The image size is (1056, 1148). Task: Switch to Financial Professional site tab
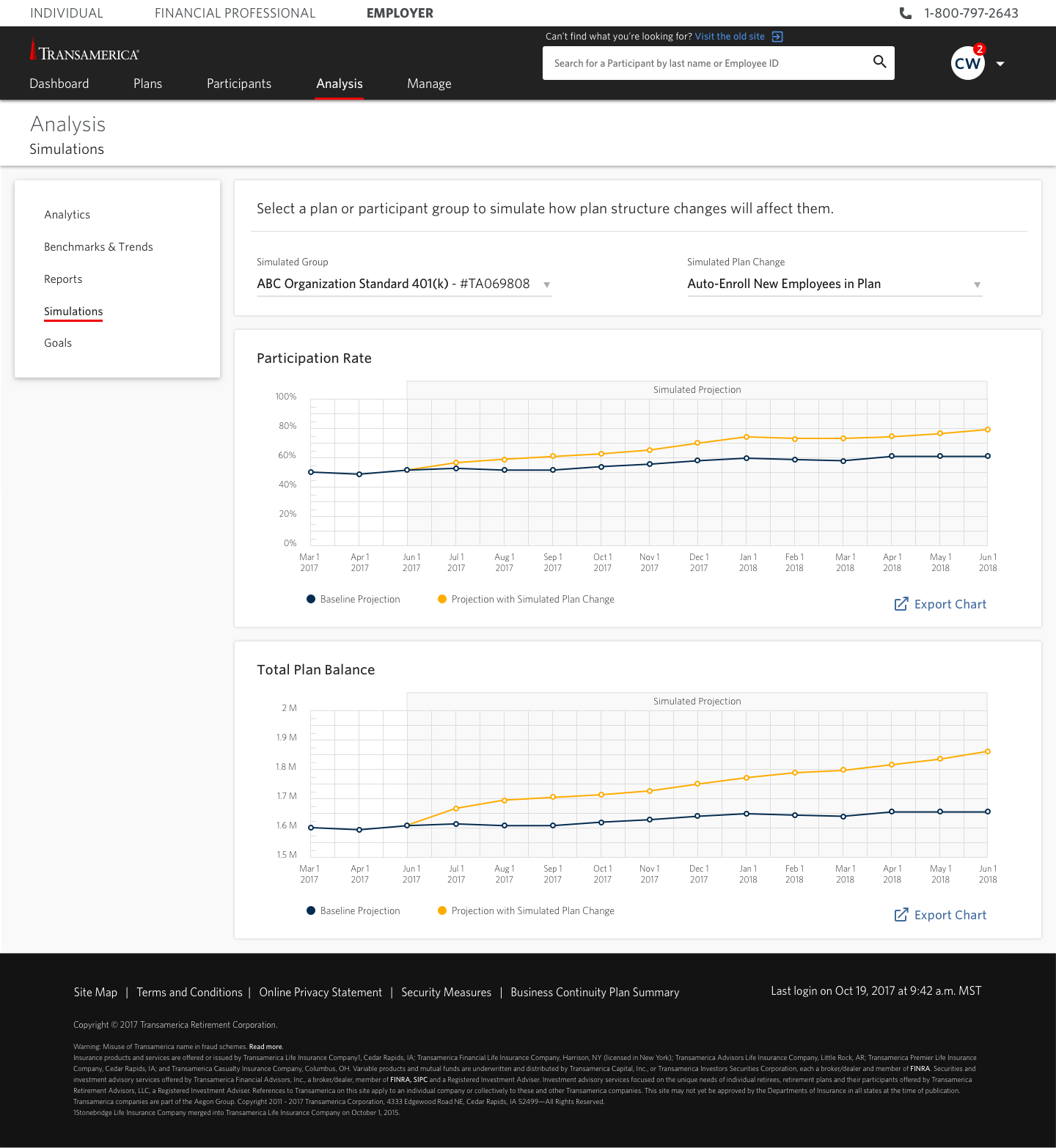[x=235, y=13]
